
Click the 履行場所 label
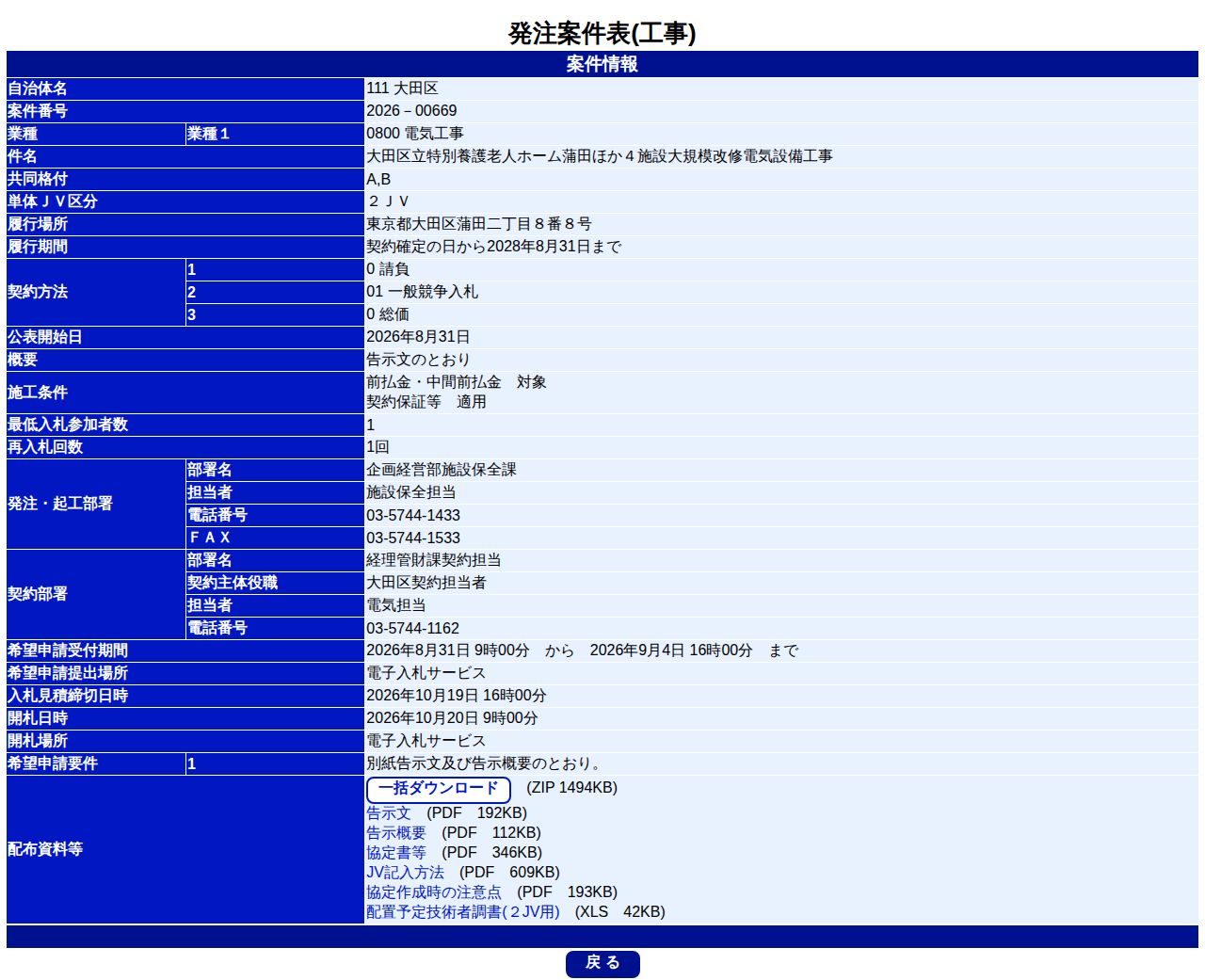pos(38,224)
